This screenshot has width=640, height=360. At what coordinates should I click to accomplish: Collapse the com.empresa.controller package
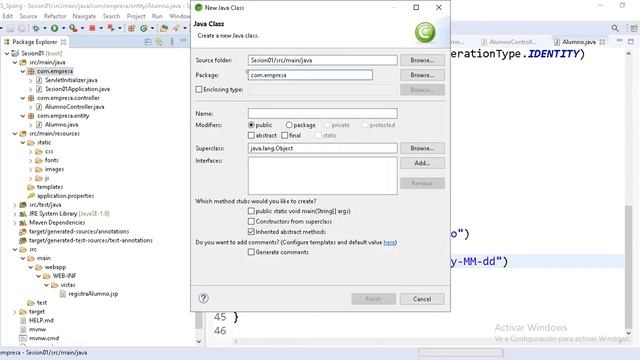23,98
